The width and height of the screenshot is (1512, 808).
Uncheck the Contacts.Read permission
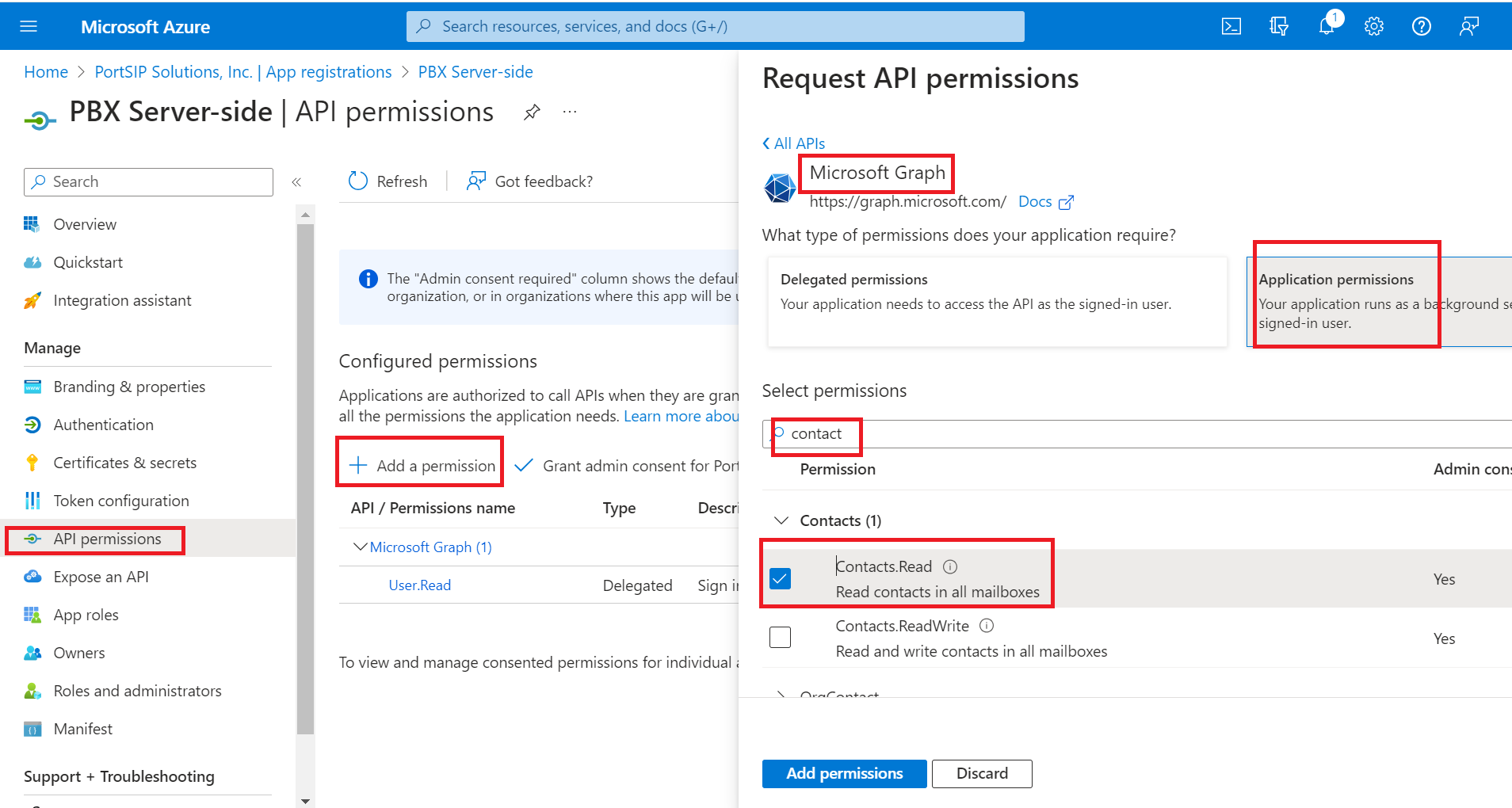[x=780, y=578]
